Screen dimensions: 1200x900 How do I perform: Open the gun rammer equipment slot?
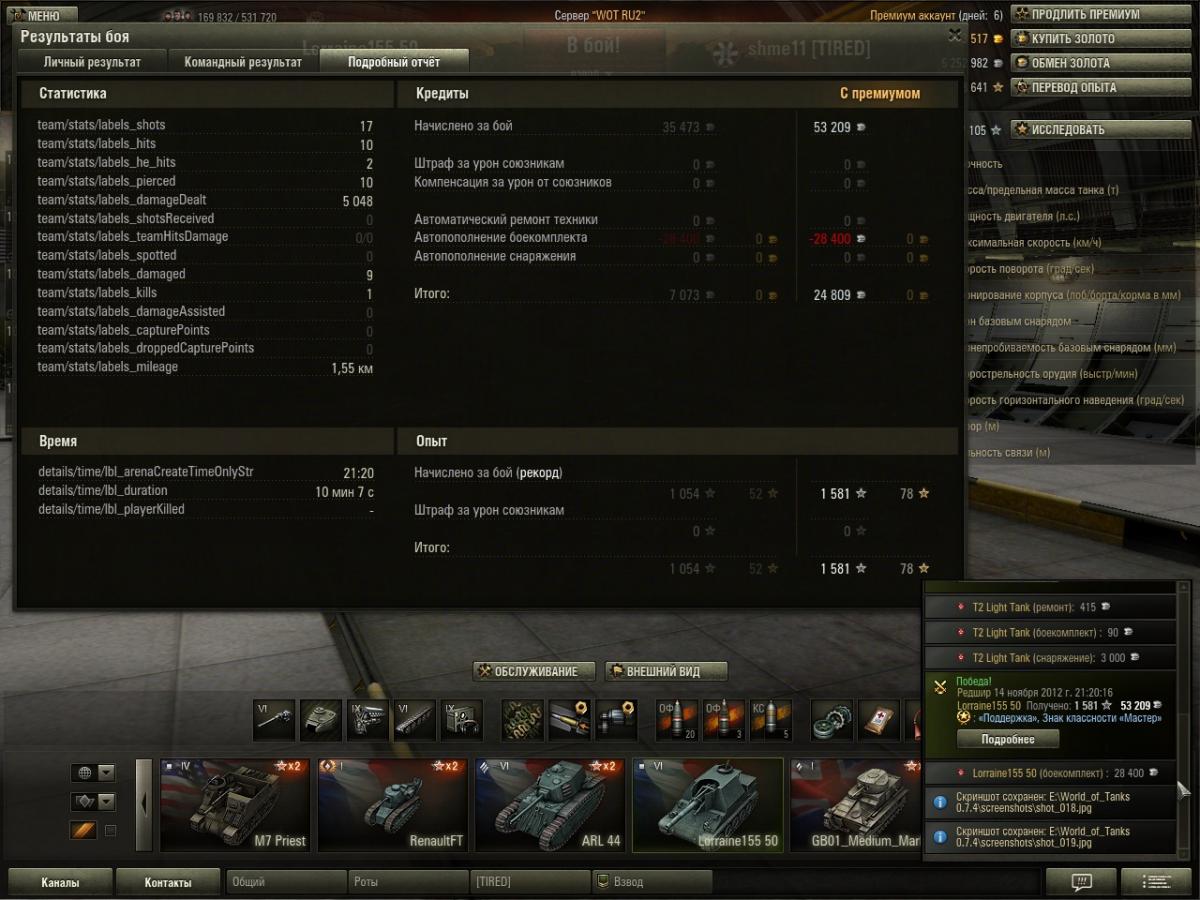pos(570,719)
